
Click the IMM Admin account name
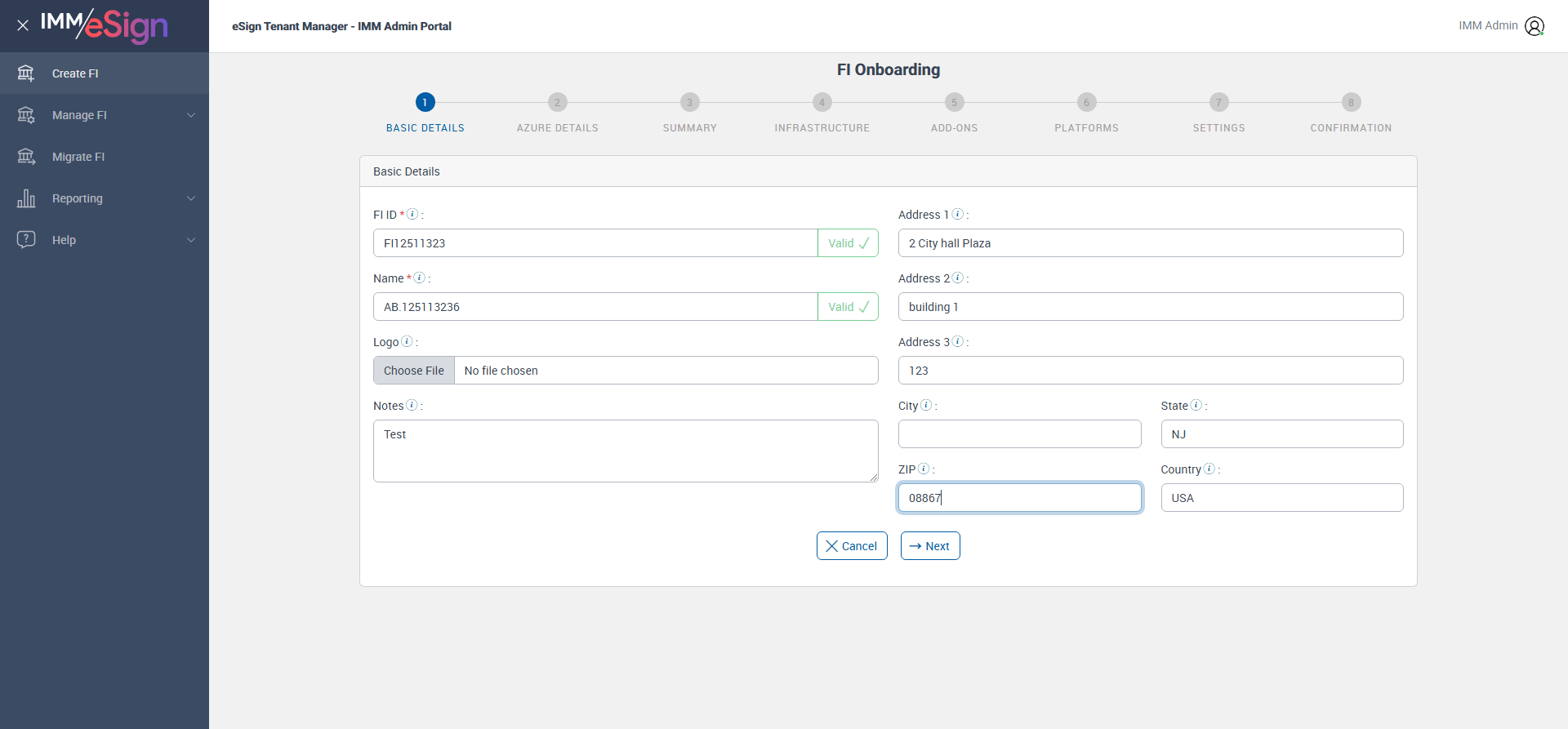(x=1488, y=26)
